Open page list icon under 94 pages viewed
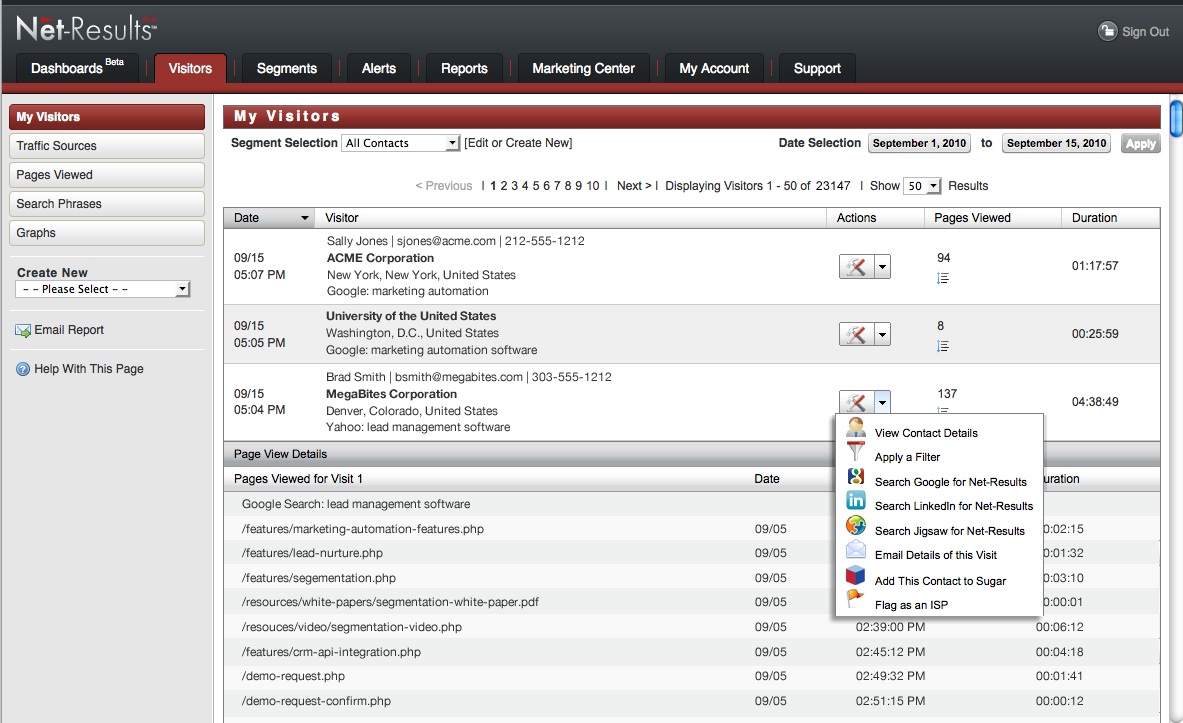Image resolution: width=1183 pixels, height=723 pixels. click(942, 278)
